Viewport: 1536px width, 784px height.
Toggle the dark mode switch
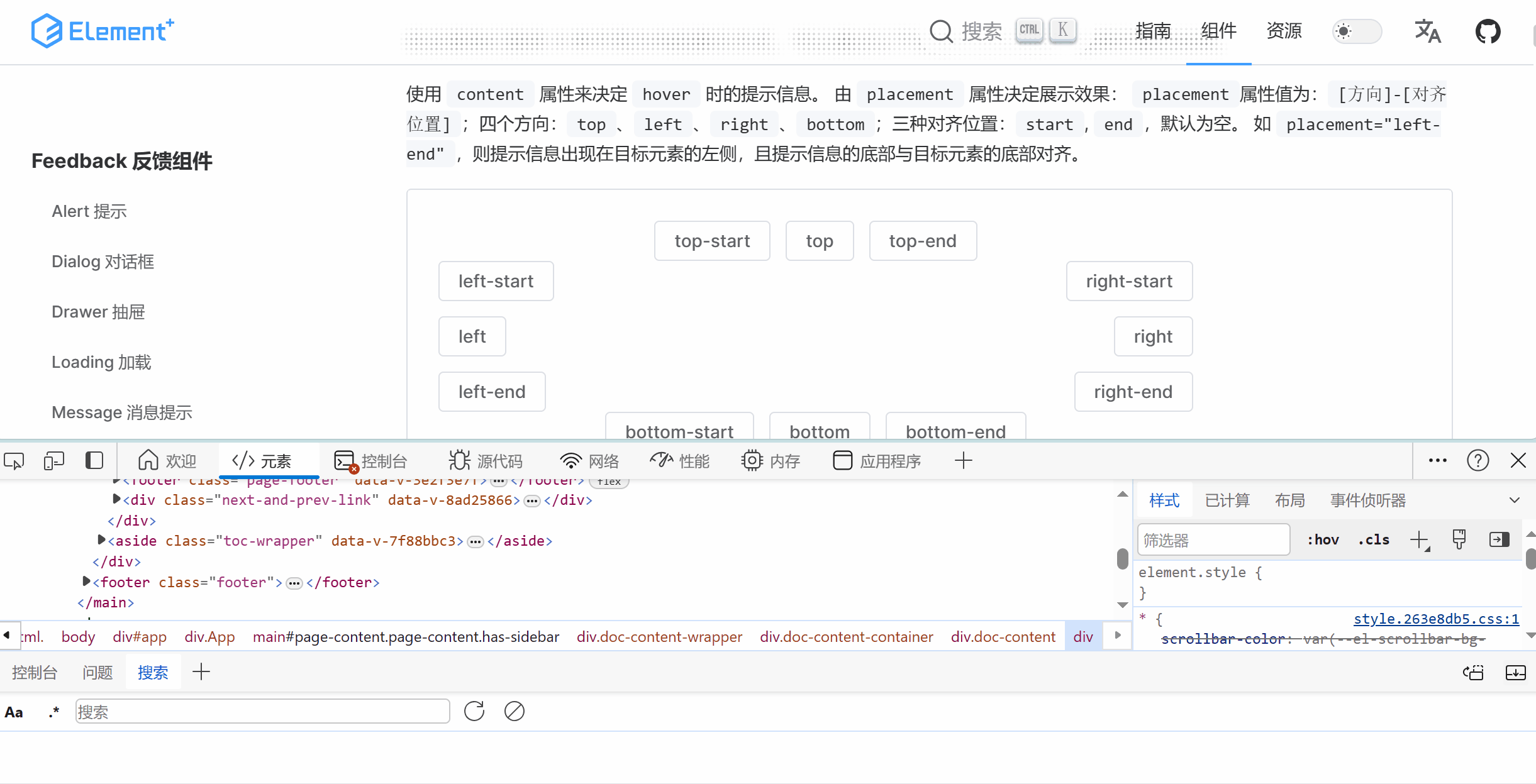coord(1356,31)
